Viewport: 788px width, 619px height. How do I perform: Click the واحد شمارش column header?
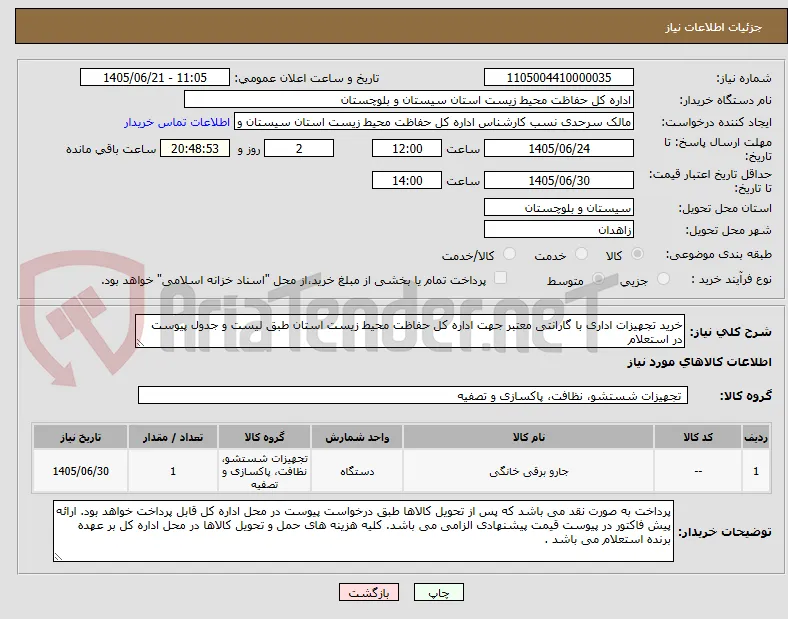[x=357, y=437]
